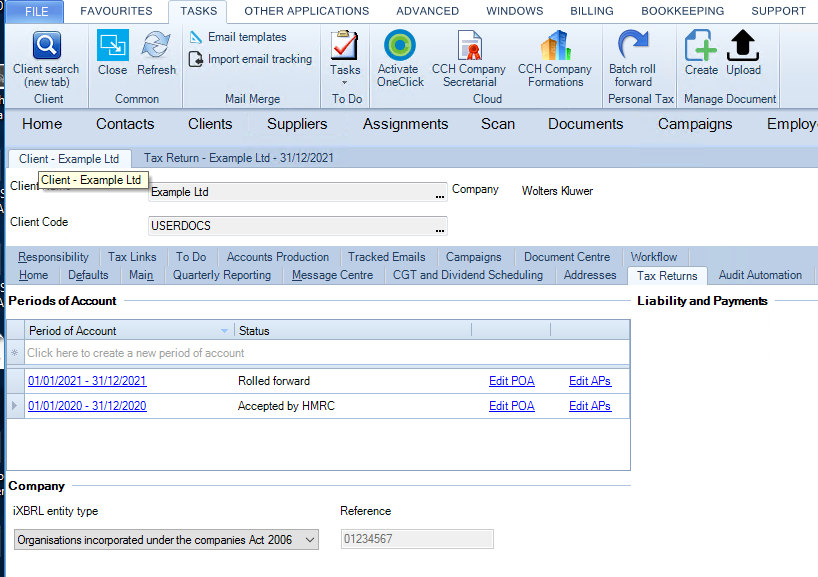Launch CCH Company Secretarial

468,58
